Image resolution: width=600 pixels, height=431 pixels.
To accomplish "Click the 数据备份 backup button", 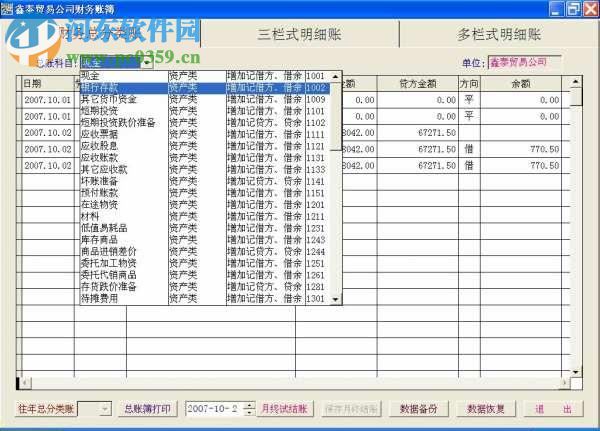I will tap(419, 409).
